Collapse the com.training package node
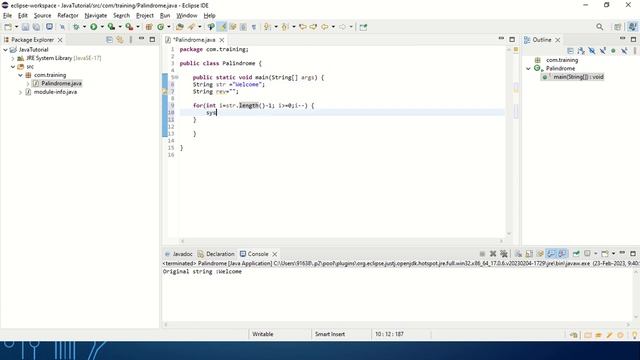The width and height of the screenshot is (640, 360). coord(20,75)
